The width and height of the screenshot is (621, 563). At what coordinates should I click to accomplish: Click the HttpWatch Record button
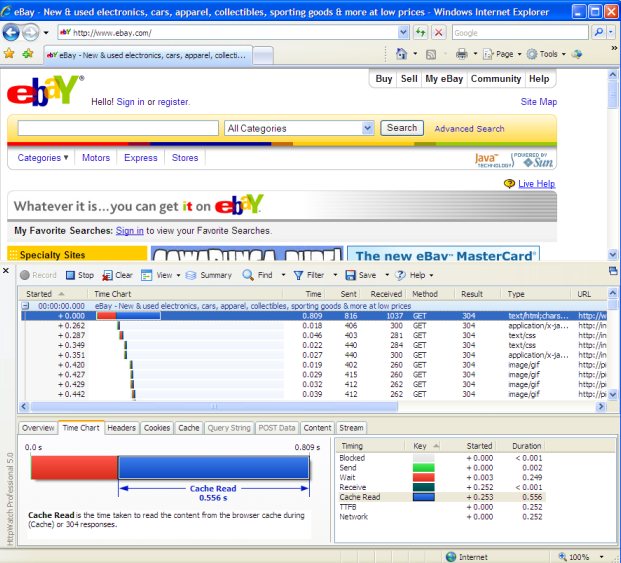pos(38,275)
